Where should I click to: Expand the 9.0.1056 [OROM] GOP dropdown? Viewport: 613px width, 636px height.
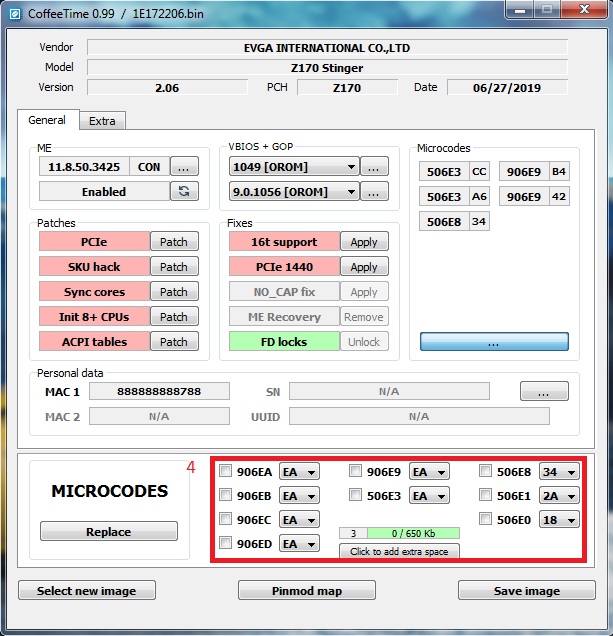point(294,191)
